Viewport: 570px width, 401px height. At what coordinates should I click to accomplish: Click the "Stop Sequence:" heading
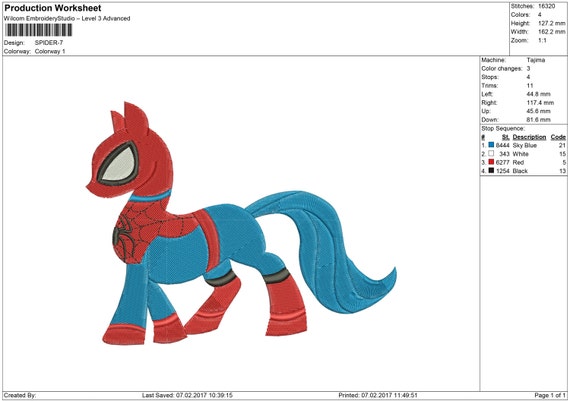(x=503, y=128)
